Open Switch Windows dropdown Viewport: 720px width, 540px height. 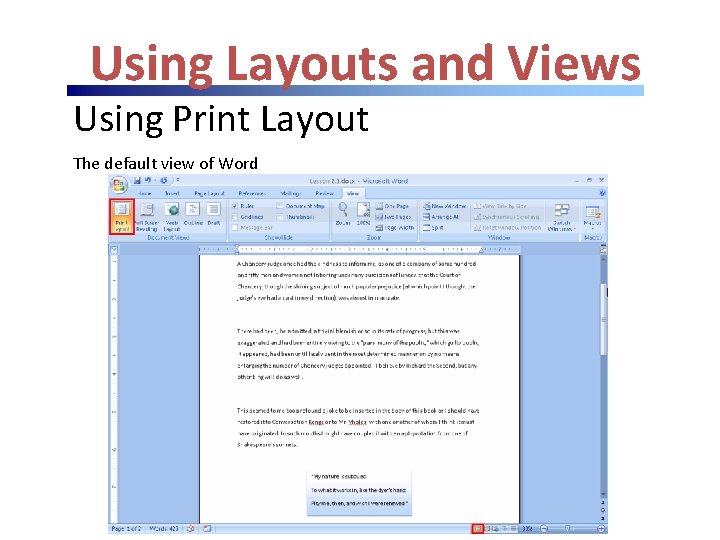point(562,217)
